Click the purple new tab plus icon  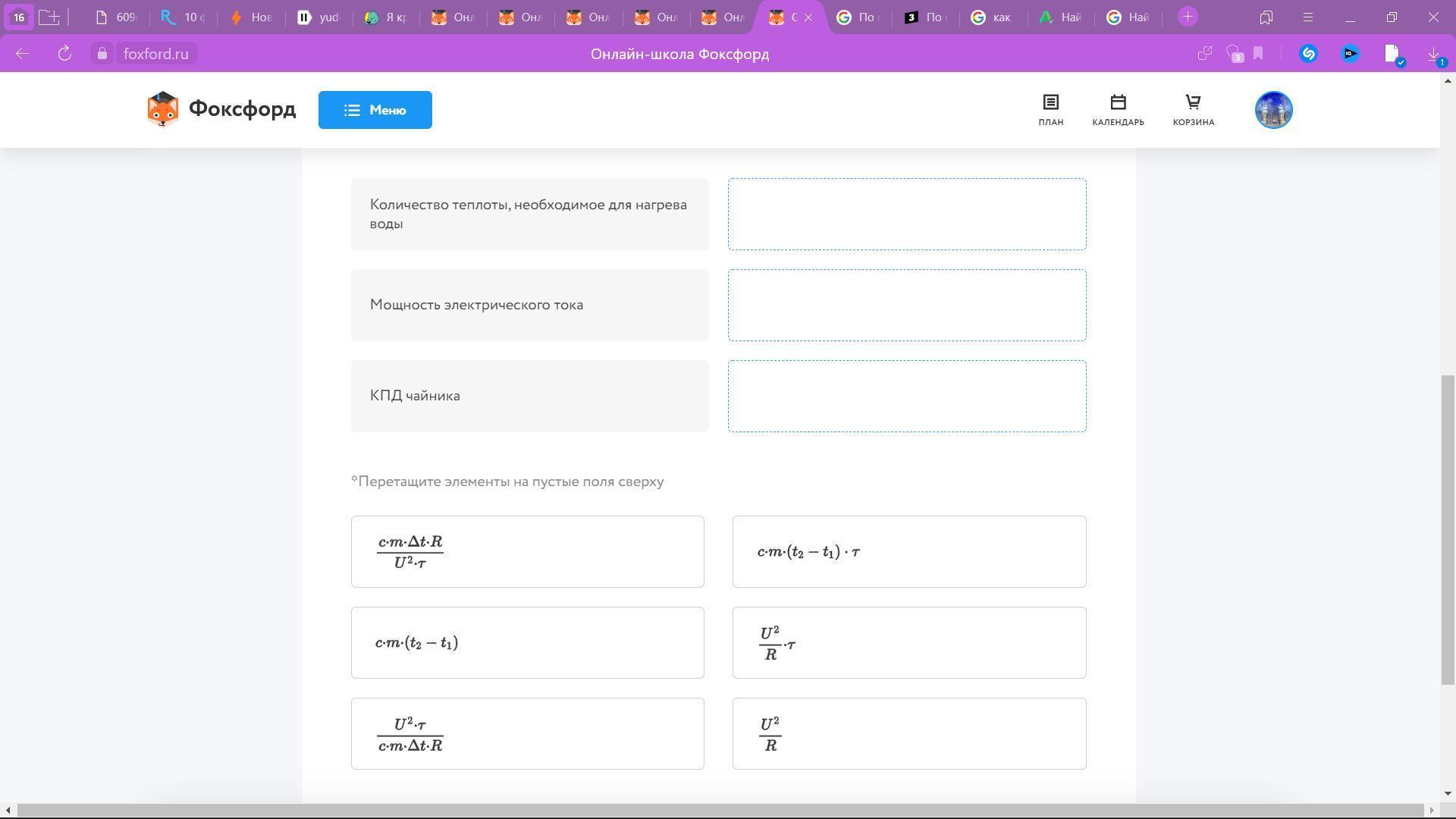click(x=1188, y=17)
